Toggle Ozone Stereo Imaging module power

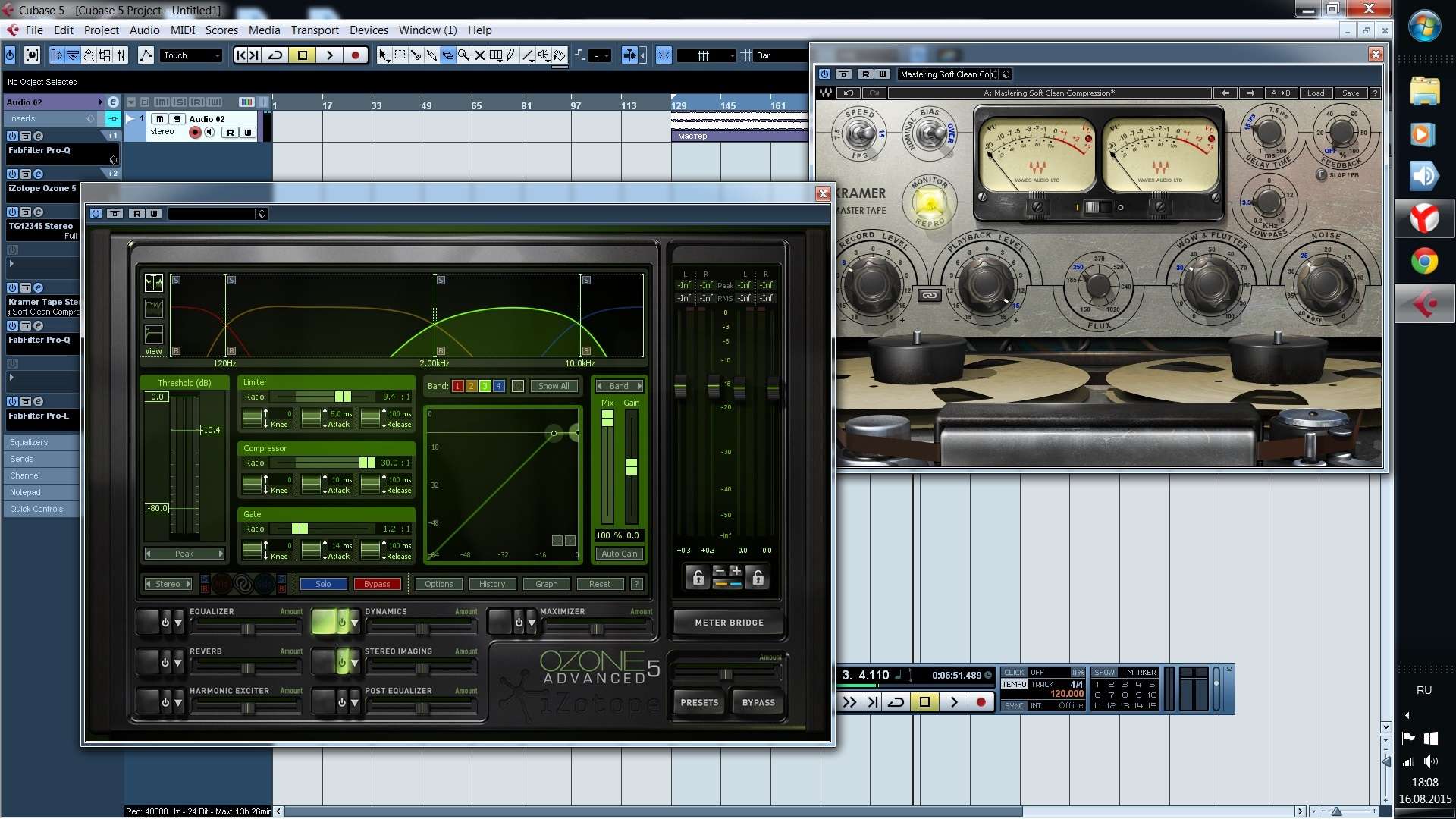pos(342,662)
